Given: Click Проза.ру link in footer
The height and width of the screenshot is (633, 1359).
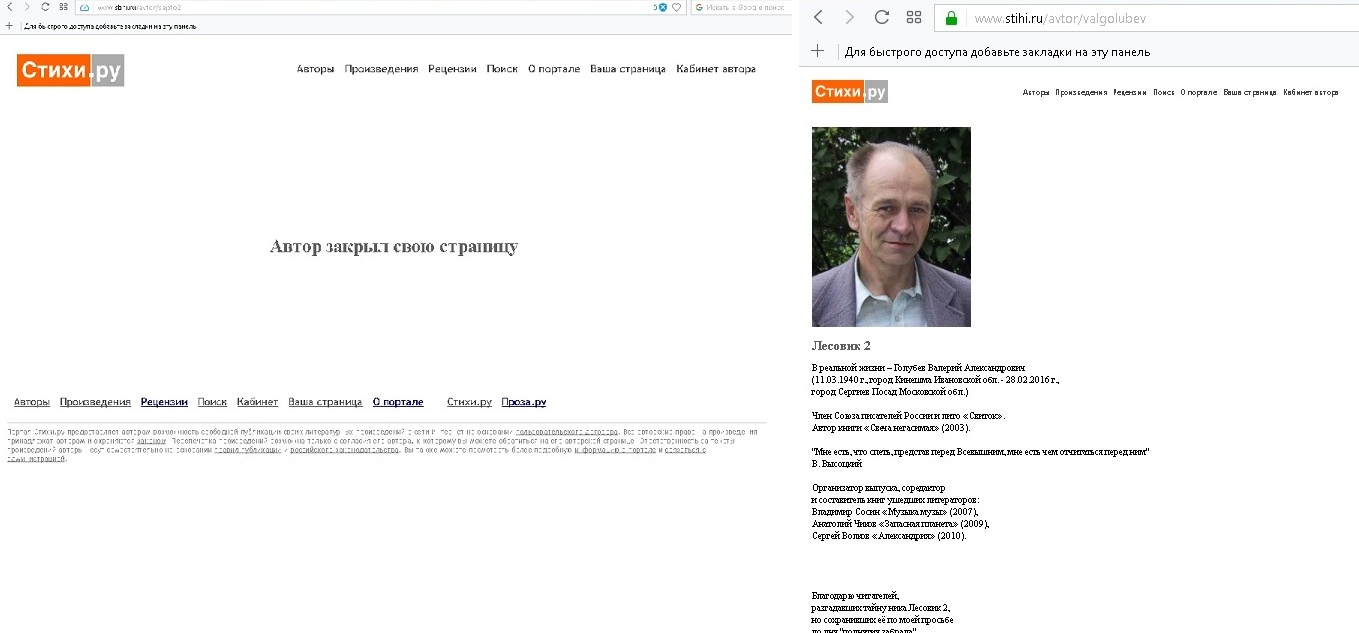Looking at the screenshot, I should click(524, 402).
